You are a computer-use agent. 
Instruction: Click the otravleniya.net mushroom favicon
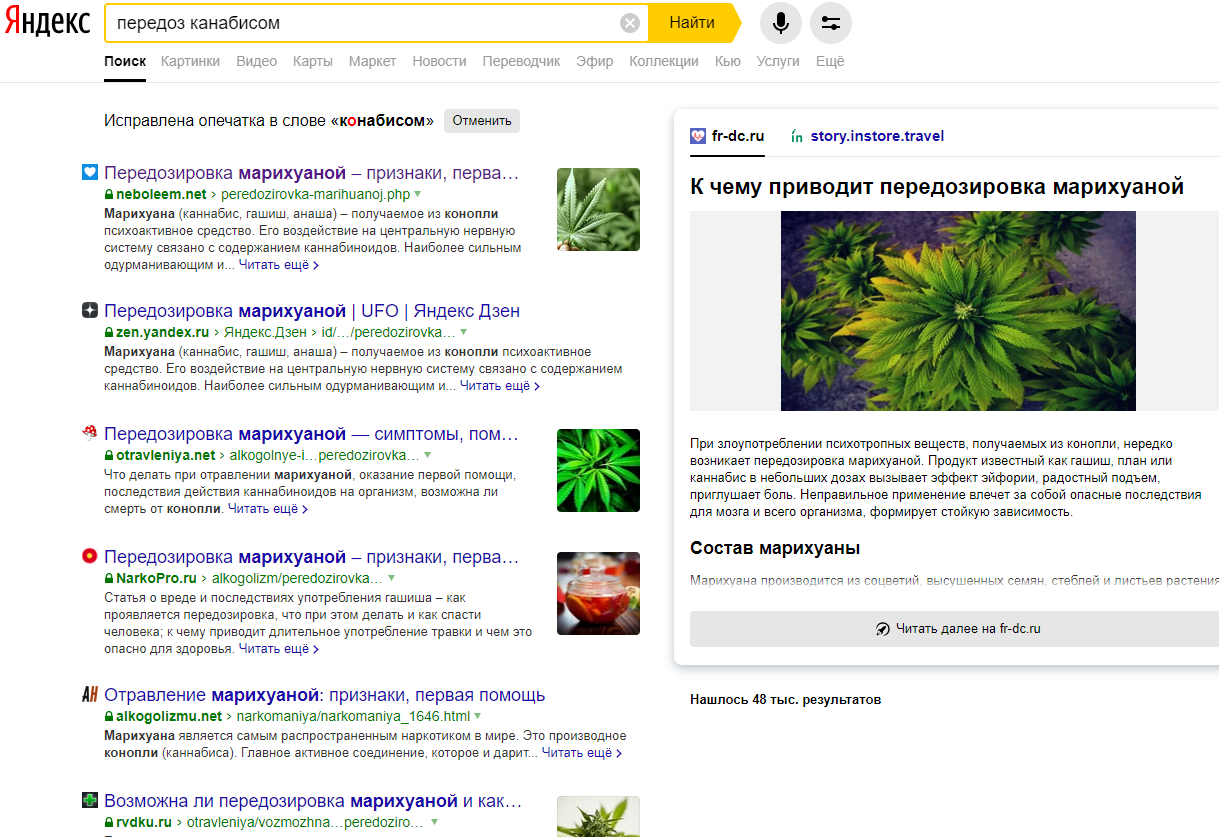coord(89,433)
